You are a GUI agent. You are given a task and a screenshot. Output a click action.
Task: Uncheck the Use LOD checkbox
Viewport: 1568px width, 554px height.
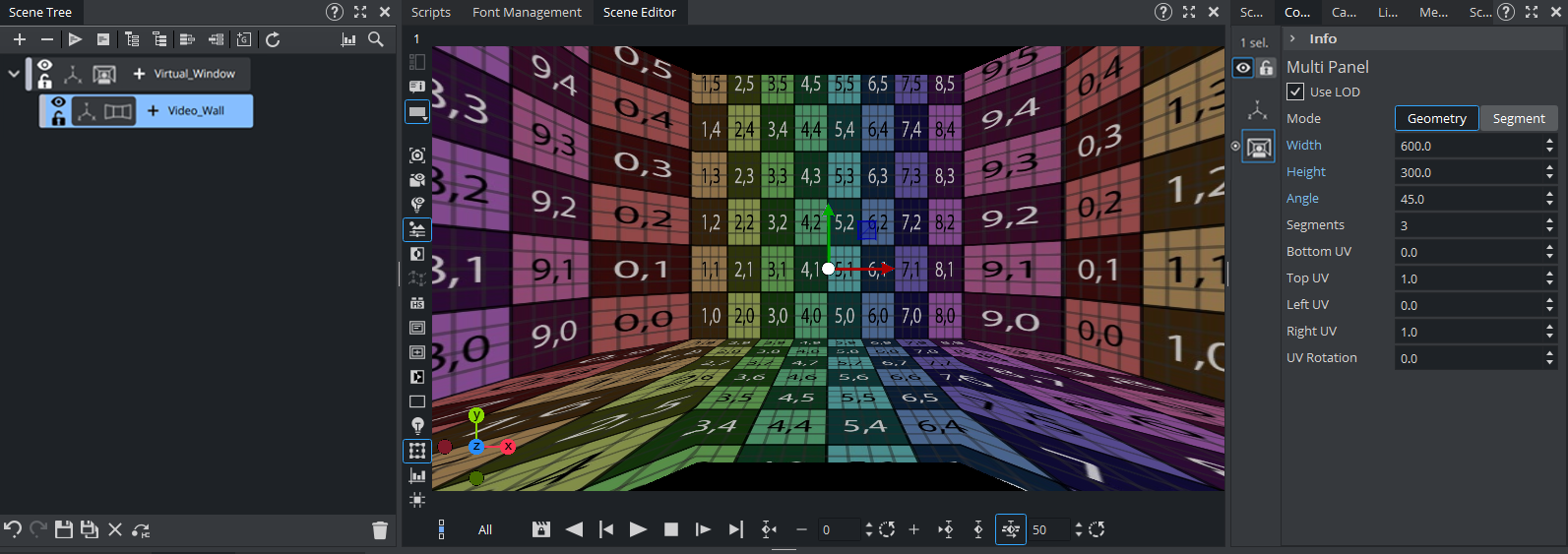(1295, 92)
